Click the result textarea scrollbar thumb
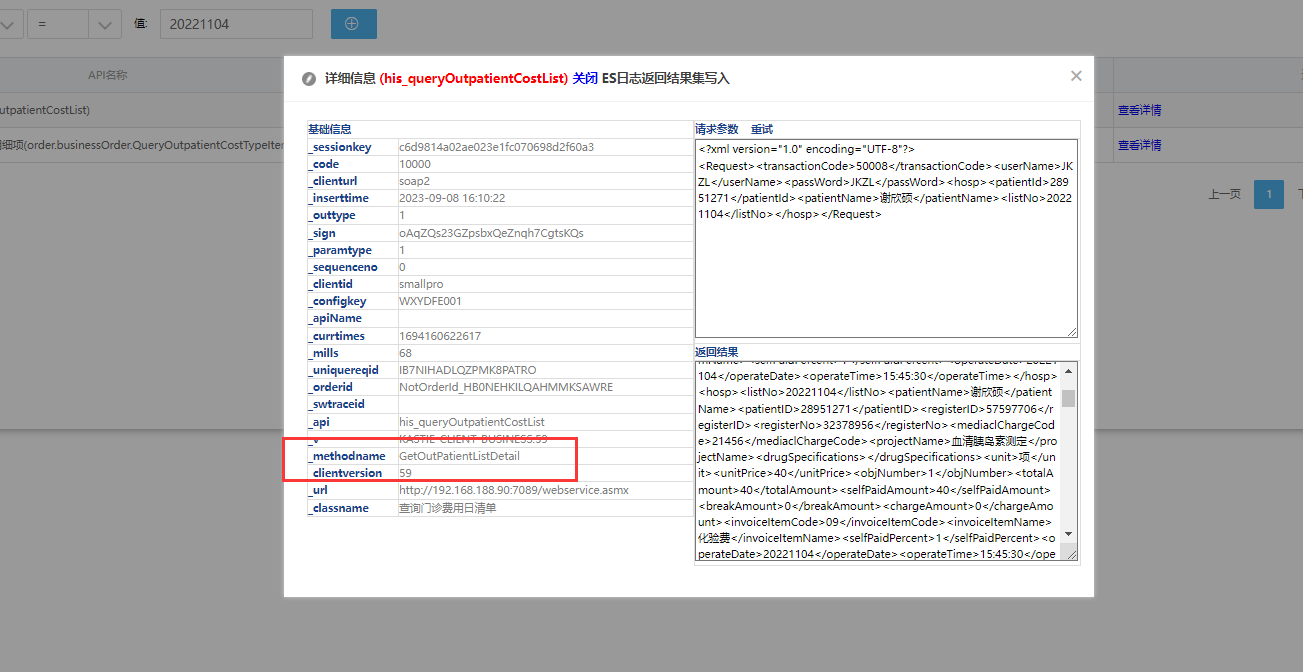The image size is (1303, 672). [1069, 398]
